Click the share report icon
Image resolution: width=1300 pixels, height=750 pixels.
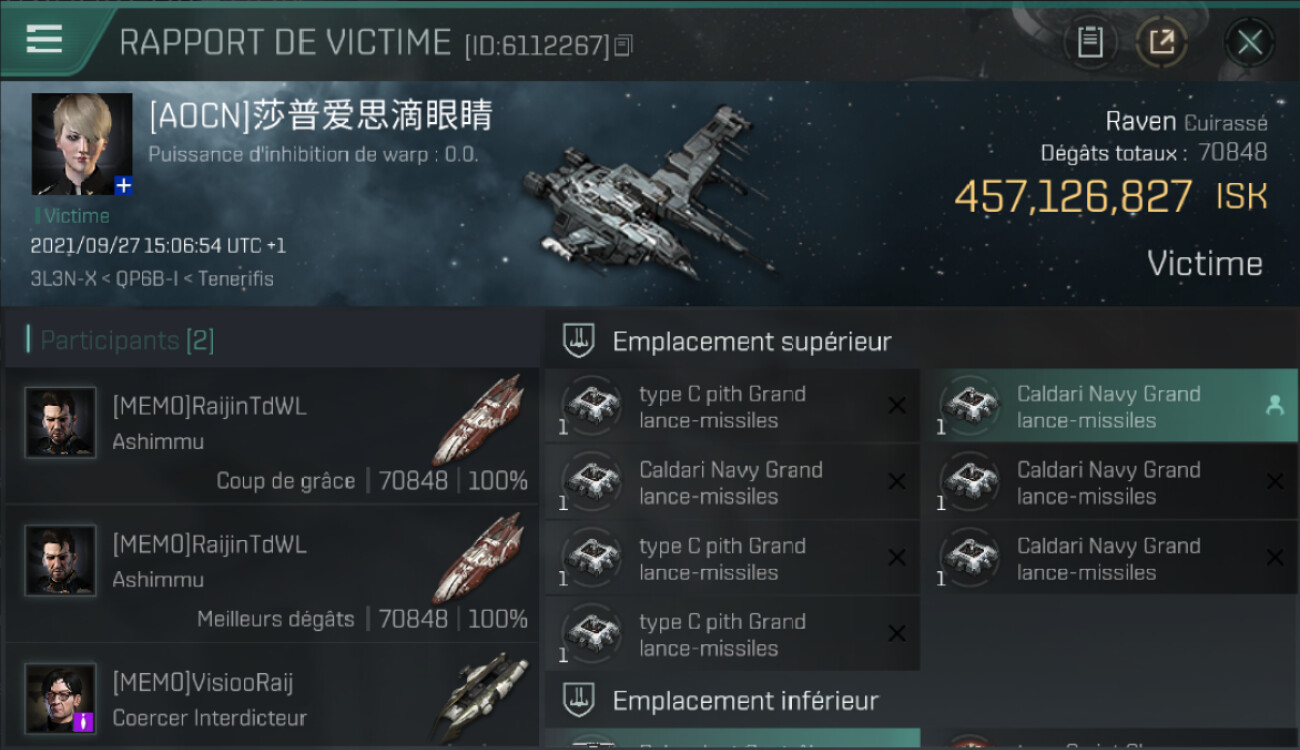click(x=1161, y=42)
